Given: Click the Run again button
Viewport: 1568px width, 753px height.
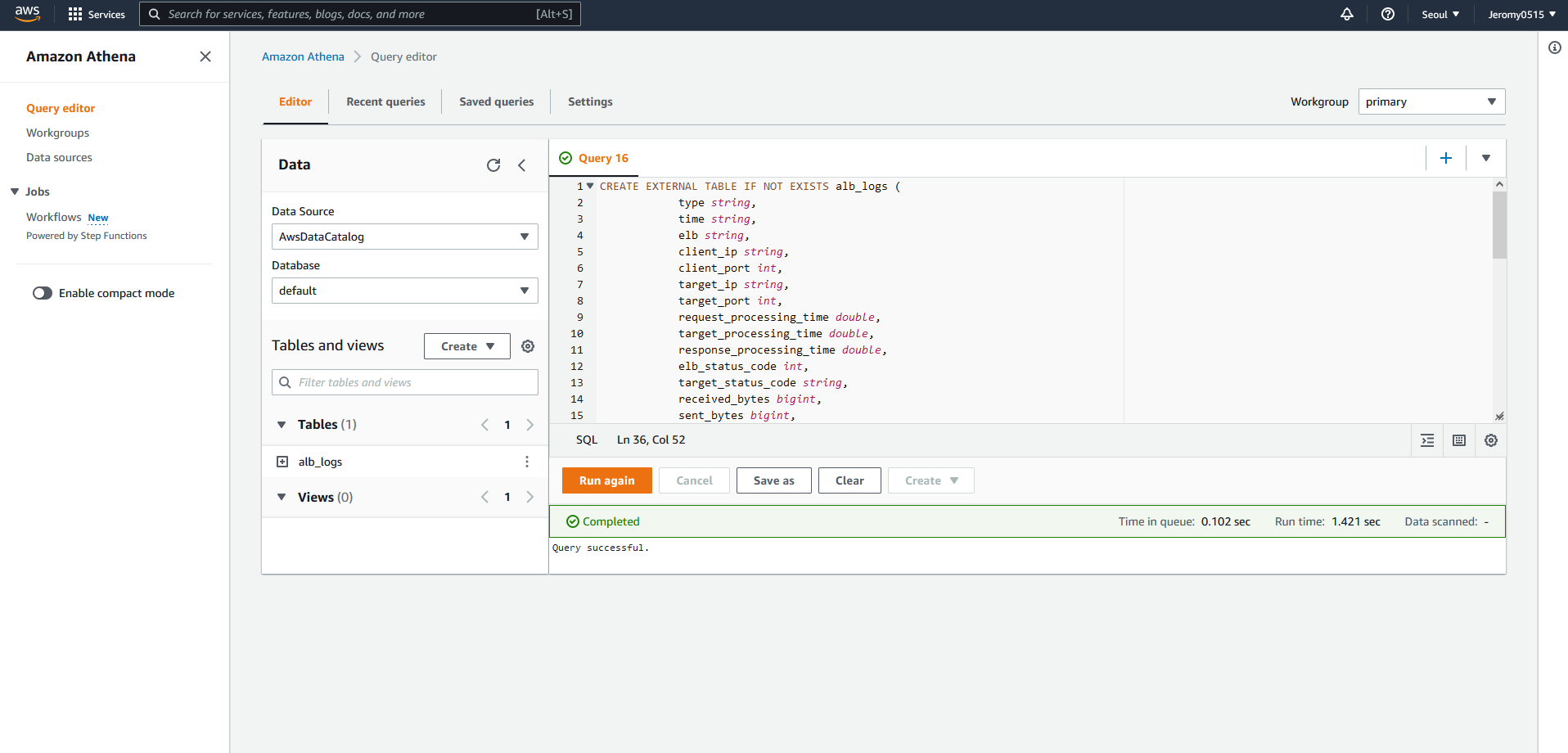Looking at the screenshot, I should coord(607,480).
